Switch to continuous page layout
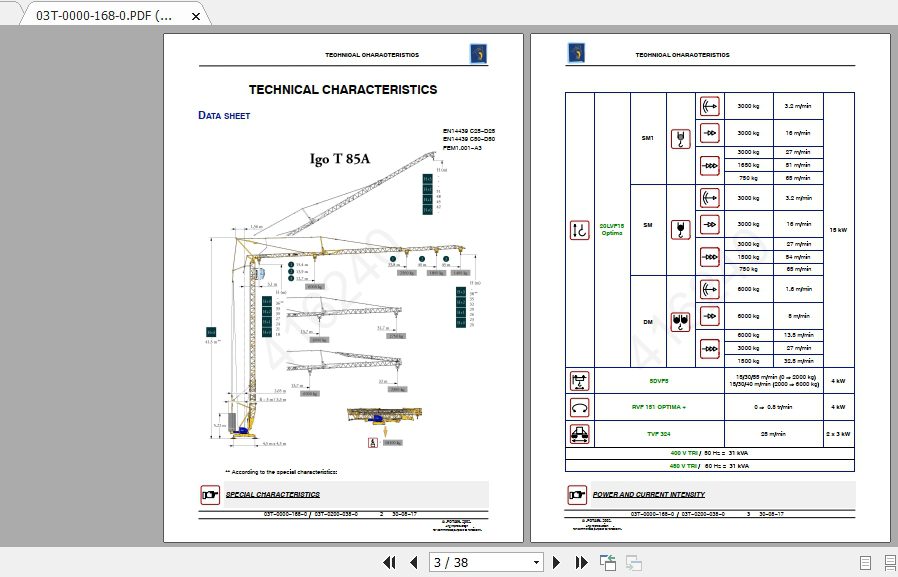The image size is (898, 577). 891,563
